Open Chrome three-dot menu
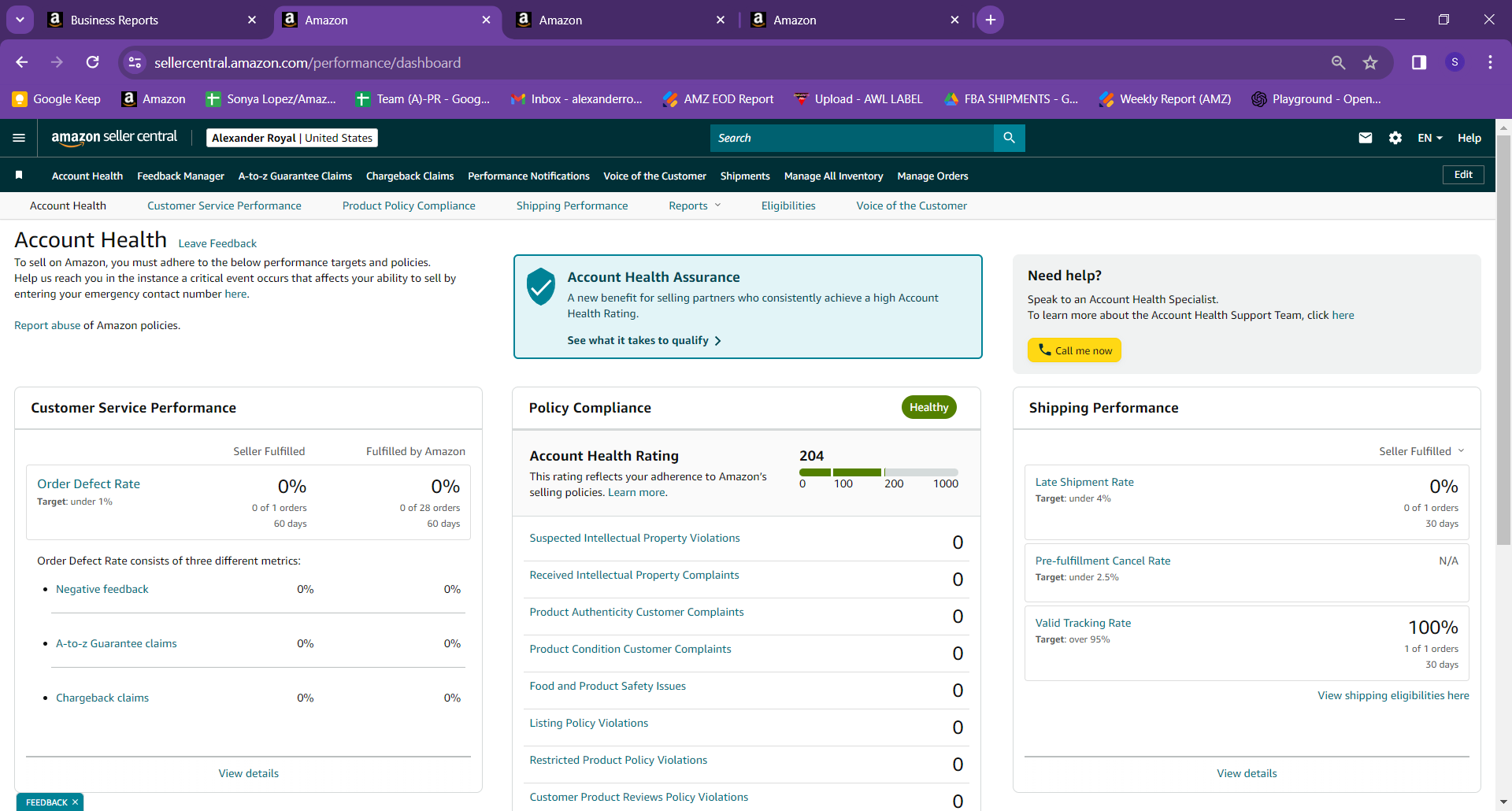1512x811 pixels. pyautogui.click(x=1490, y=62)
